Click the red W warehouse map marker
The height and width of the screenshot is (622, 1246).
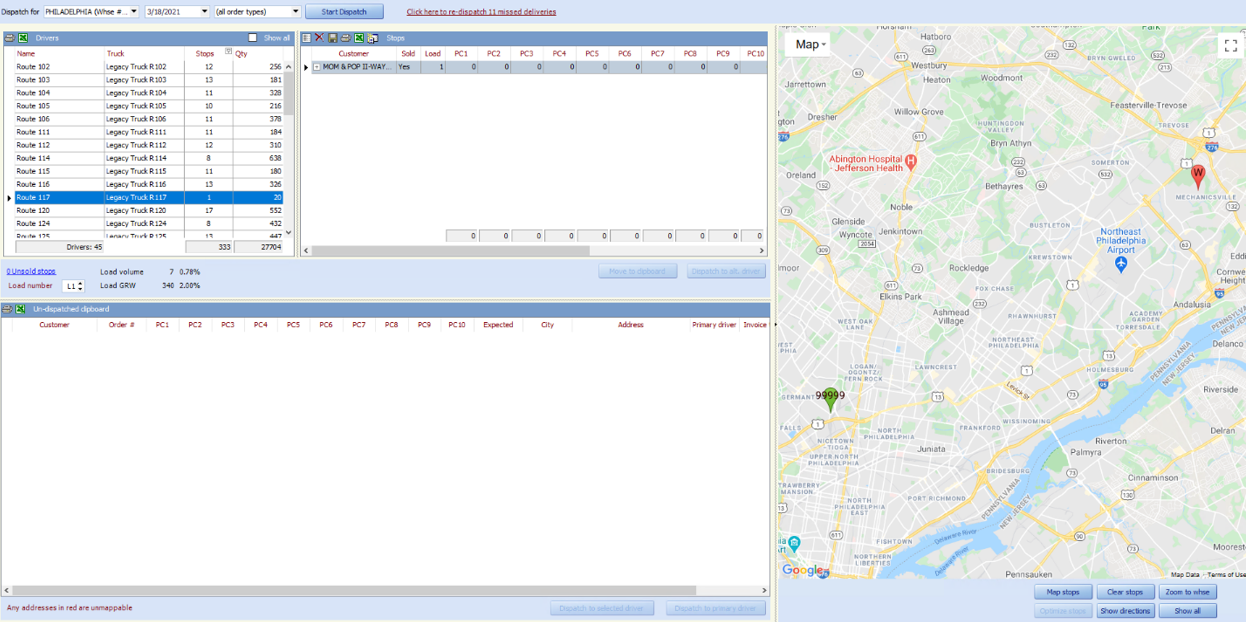coord(1198,176)
